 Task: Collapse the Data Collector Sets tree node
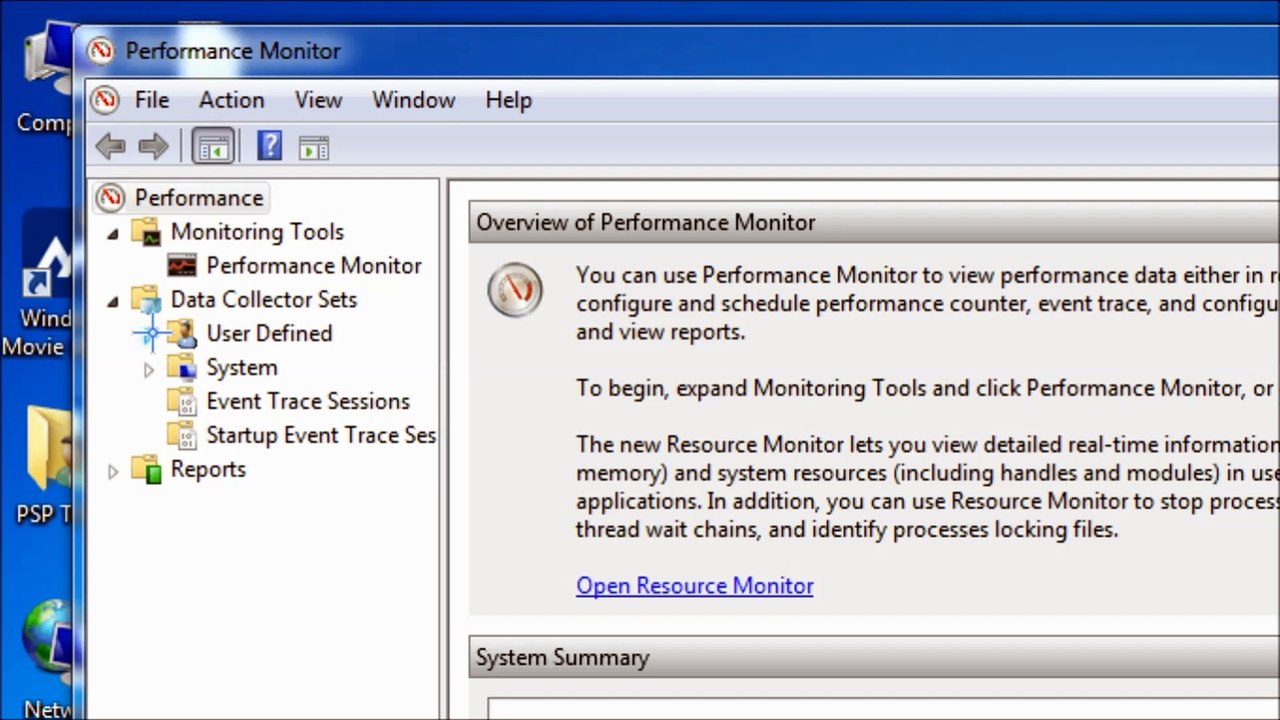(112, 301)
